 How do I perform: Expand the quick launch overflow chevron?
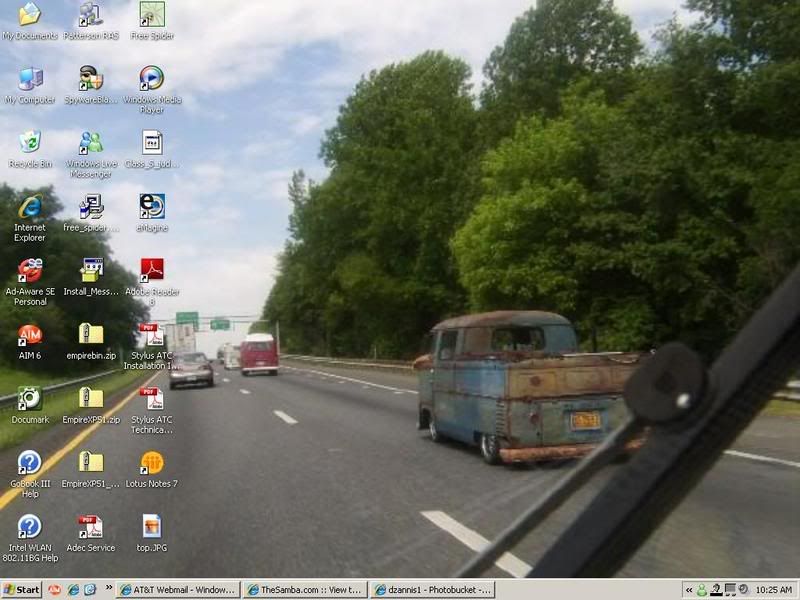pyautogui.click(x=109, y=588)
